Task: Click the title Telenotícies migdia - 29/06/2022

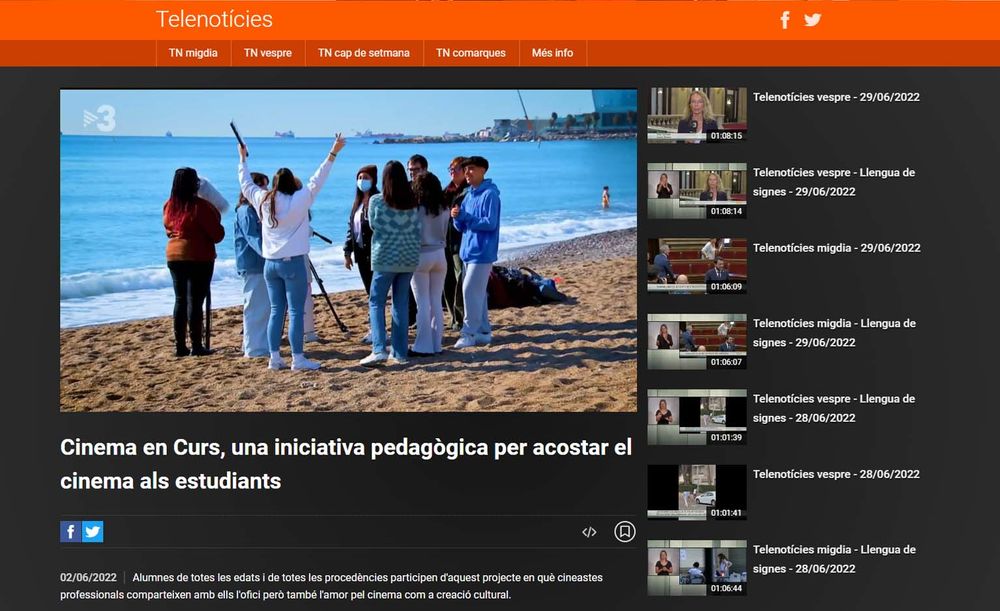Action: 837,247
